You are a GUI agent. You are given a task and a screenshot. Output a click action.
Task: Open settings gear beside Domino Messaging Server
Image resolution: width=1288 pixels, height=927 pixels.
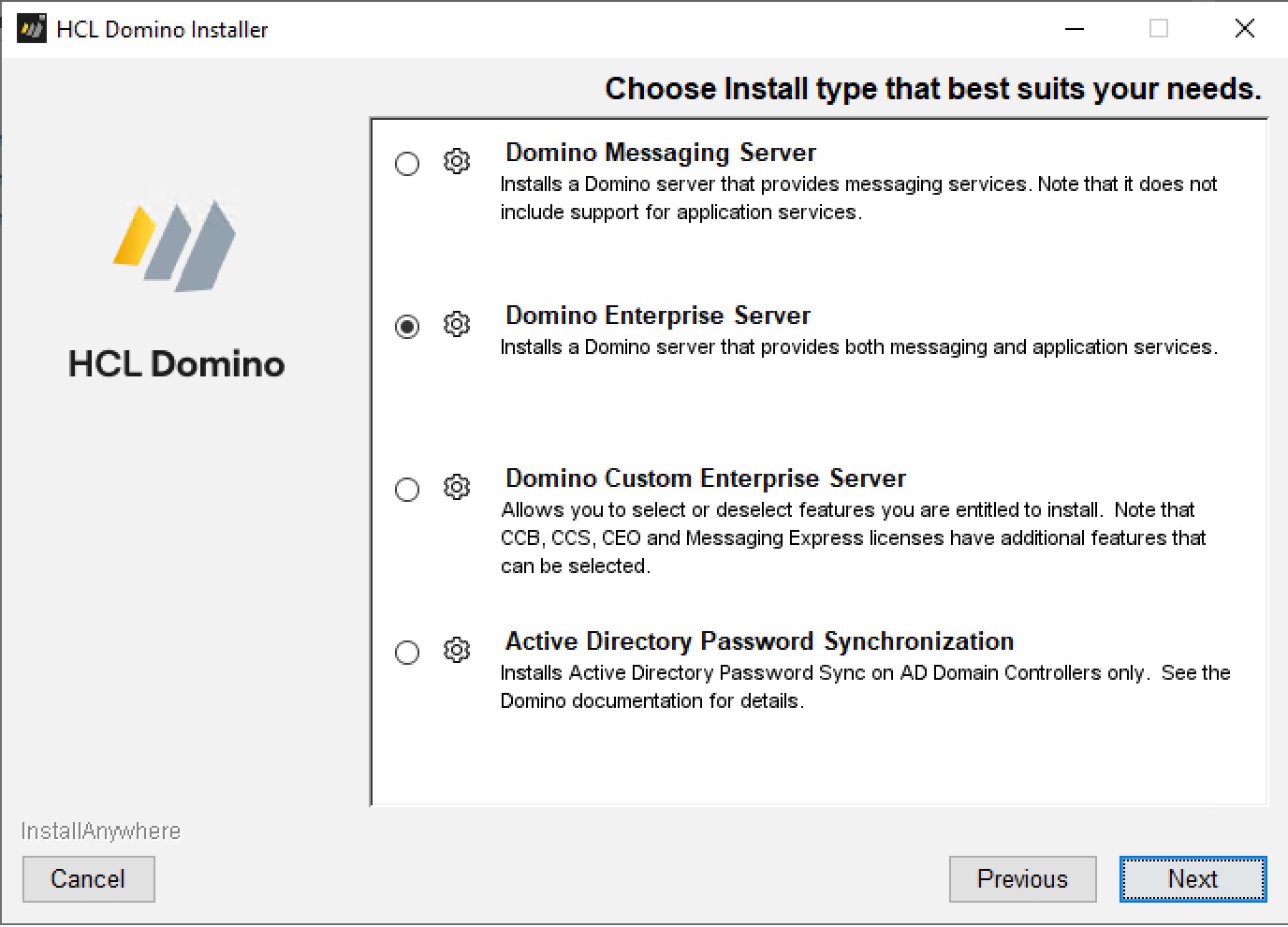pos(456,161)
